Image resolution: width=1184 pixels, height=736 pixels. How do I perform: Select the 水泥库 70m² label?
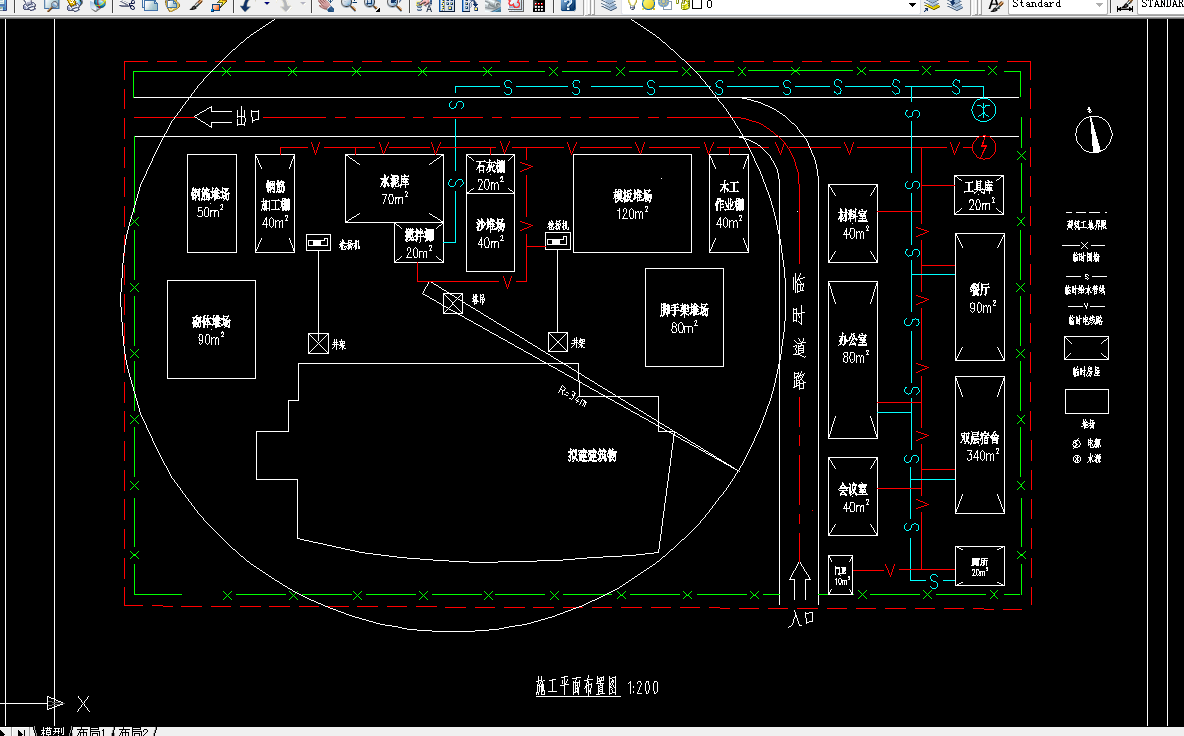coord(394,189)
